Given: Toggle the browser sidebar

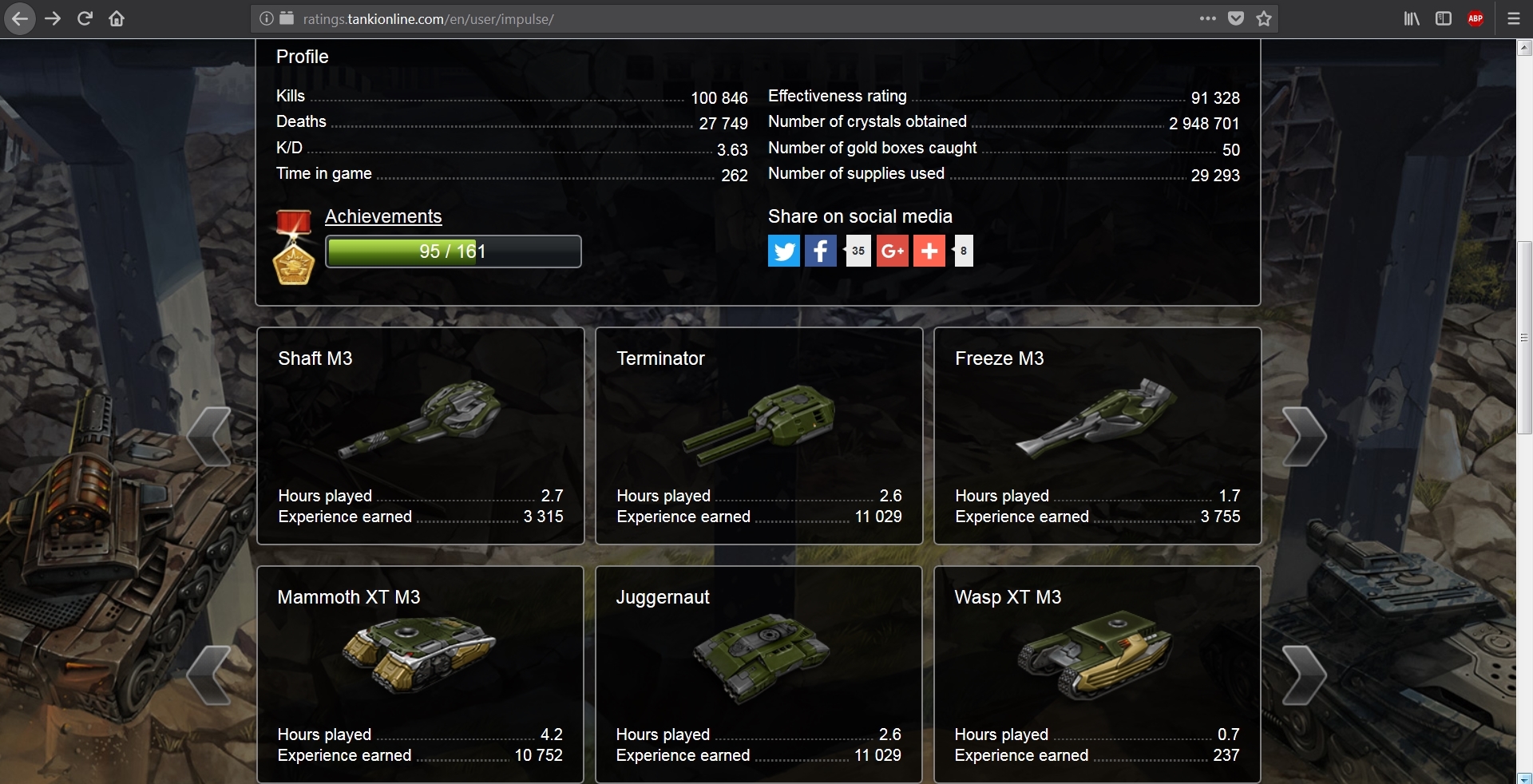Looking at the screenshot, I should [x=1444, y=18].
